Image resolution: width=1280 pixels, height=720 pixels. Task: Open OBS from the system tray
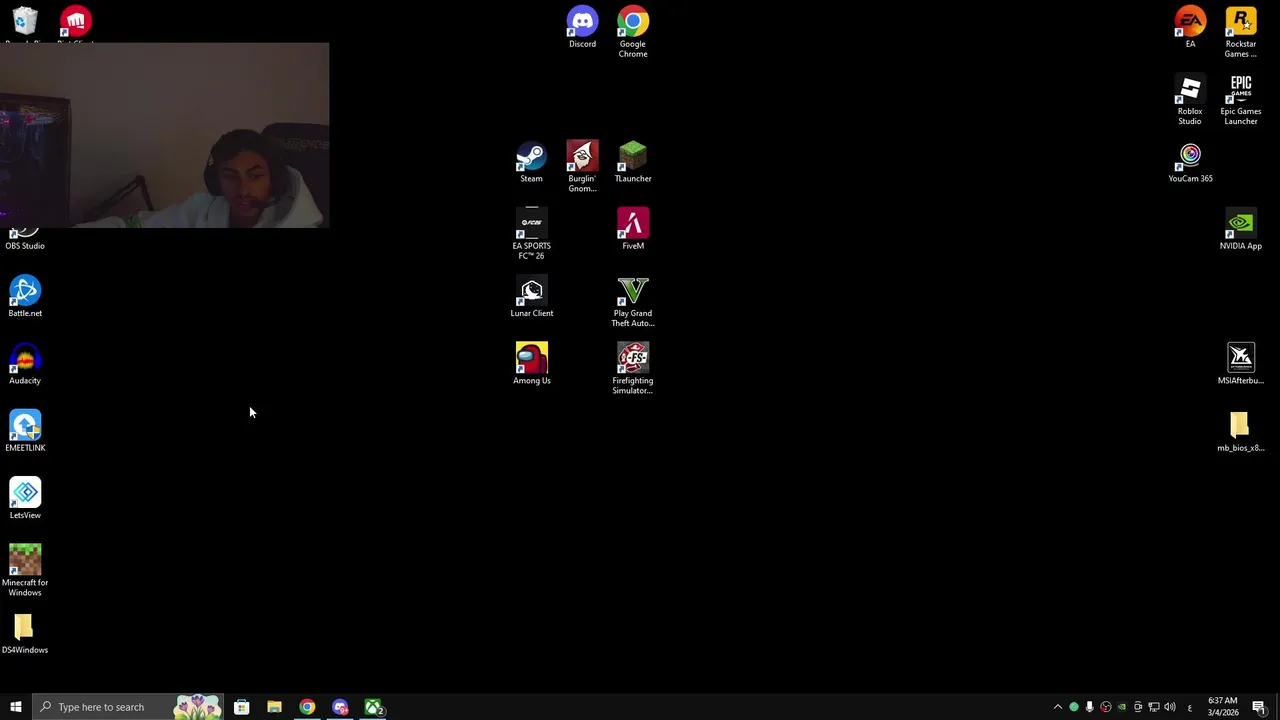pyautogui.click(x=1106, y=707)
